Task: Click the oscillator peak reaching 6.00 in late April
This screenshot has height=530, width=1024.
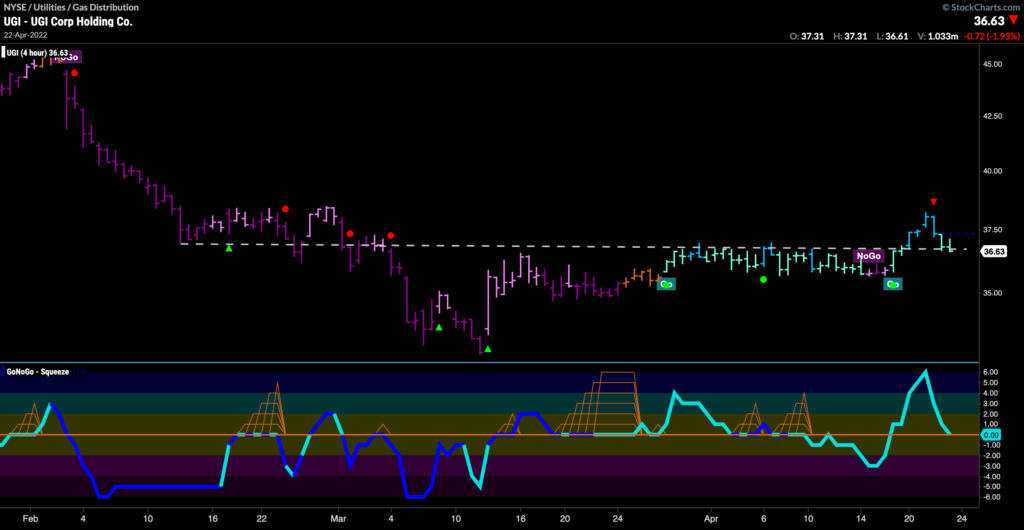Action: 925,371
